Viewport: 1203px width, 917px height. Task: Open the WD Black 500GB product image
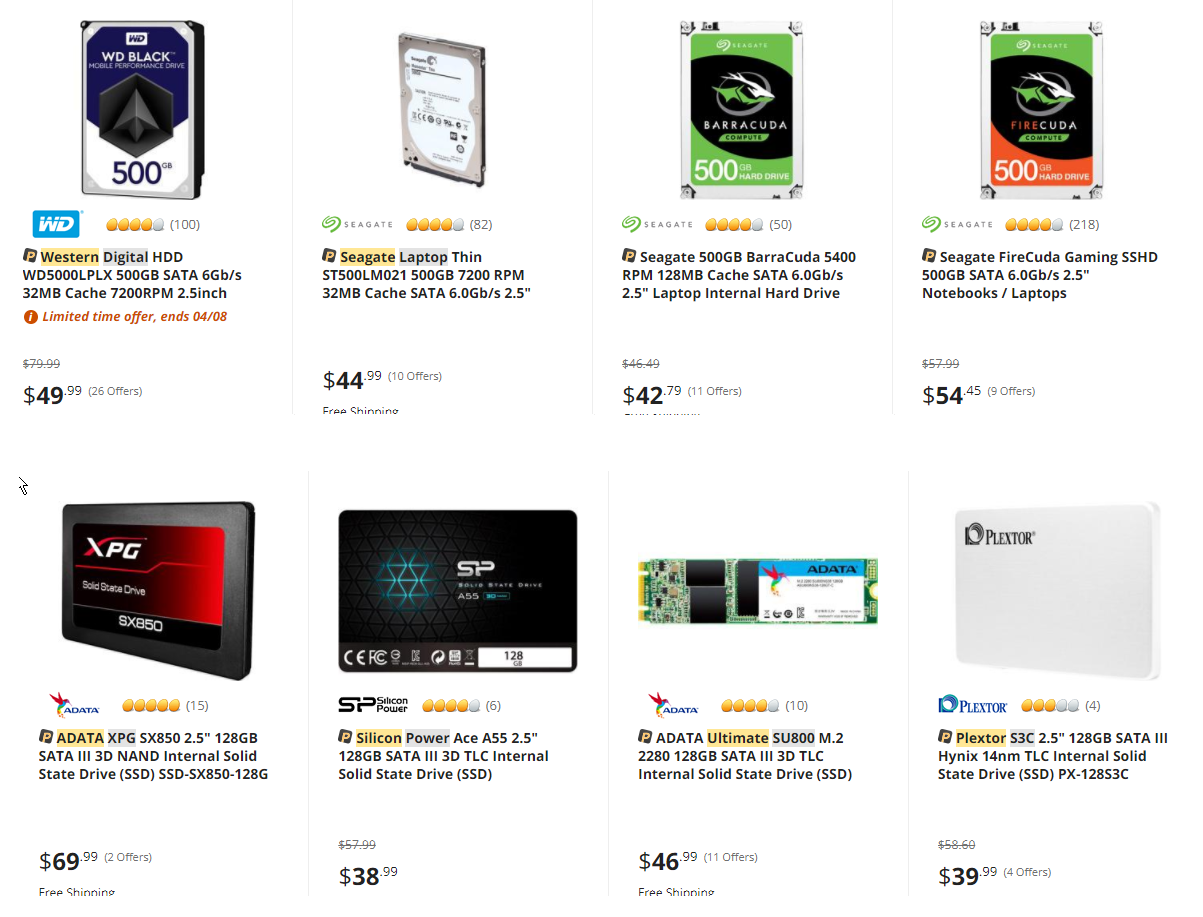[x=143, y=109]
